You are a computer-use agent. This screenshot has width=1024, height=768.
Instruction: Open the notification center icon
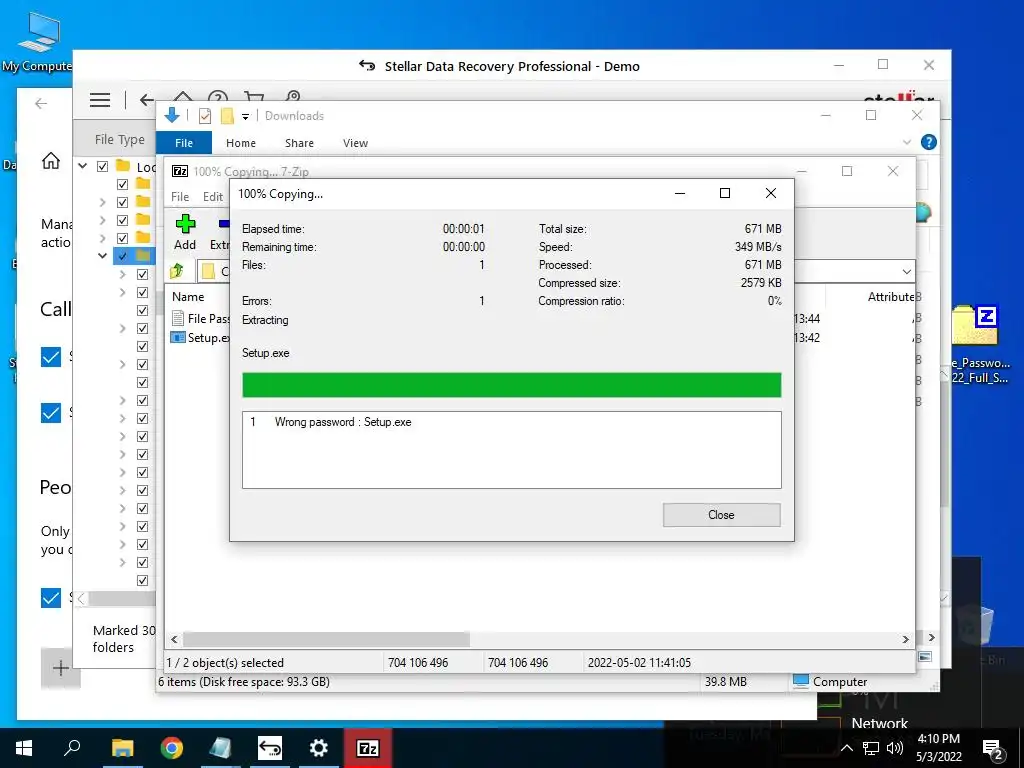coord(993,748)
